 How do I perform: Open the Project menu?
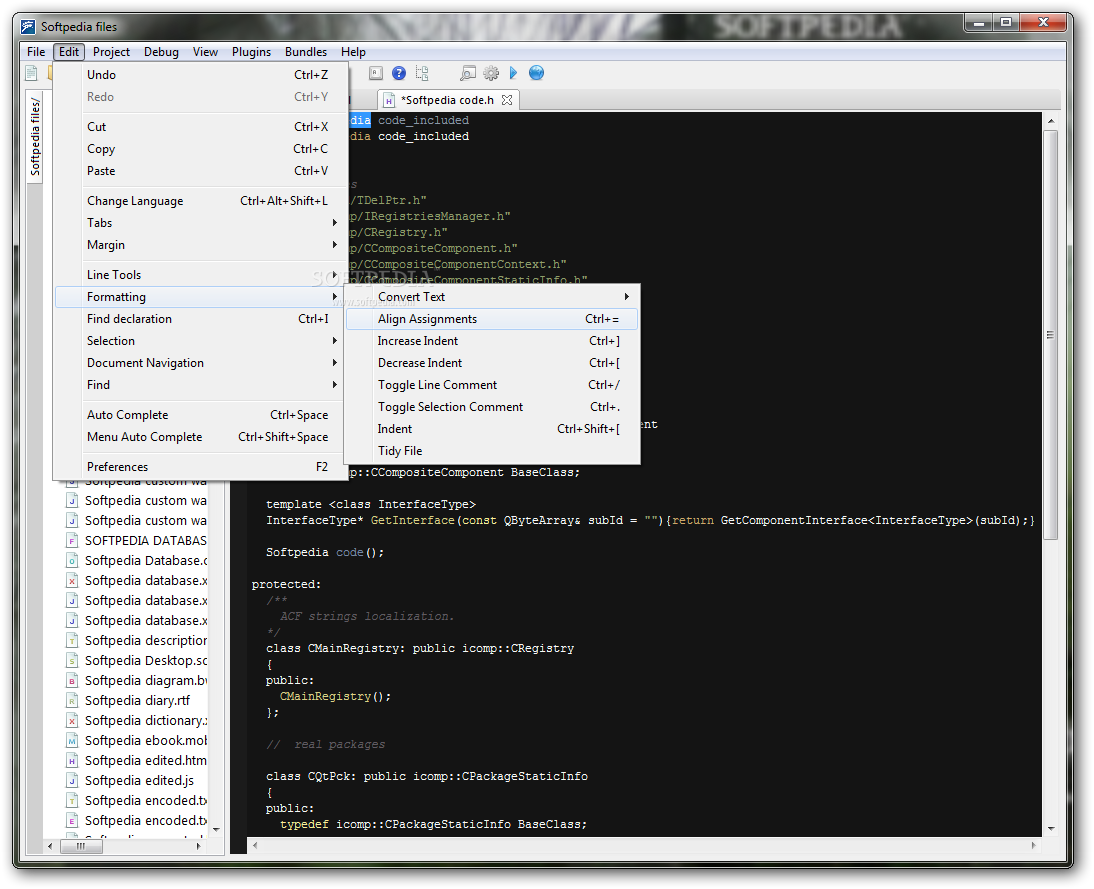point(112,52)
